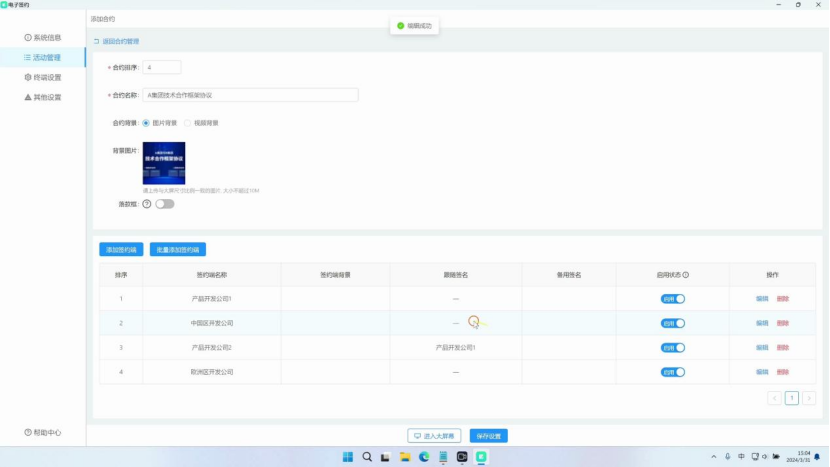Click the info icon beside 启用状态 header
Viewport: 830px width, 467px height.
click(x=685, y=274)
